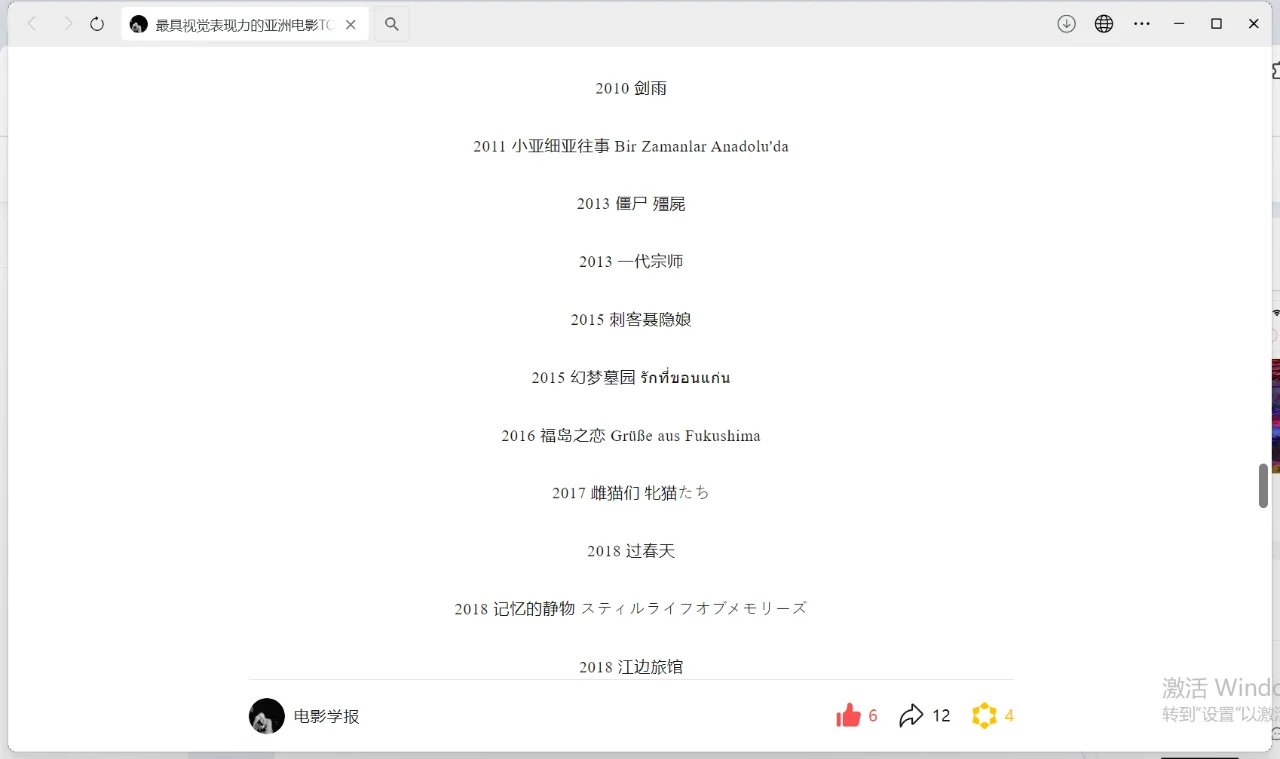Share the article using the share arrow icon
This screenshot has width=1280, height=759.
(911, 715)
